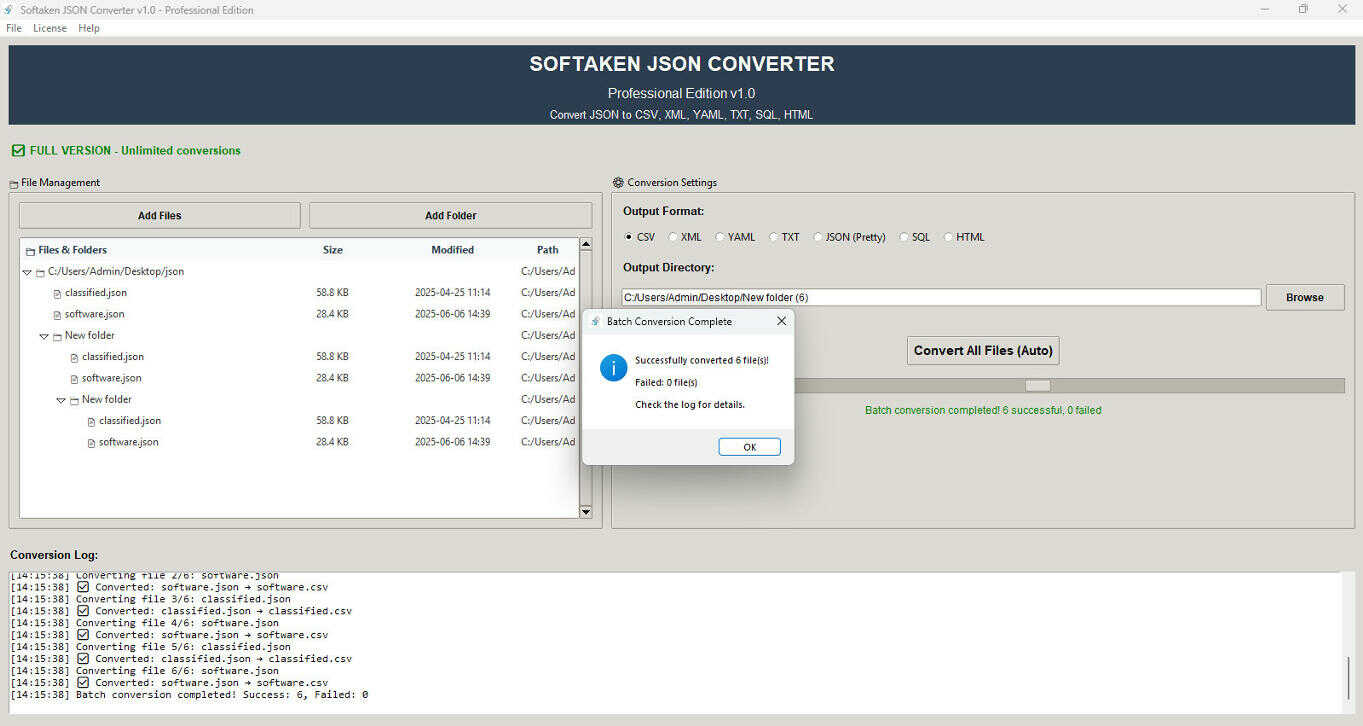Click OK in the Batch Conversion Complete dialog
The height and width of the screenshot is (726, 1363).
tap(749, 446)
